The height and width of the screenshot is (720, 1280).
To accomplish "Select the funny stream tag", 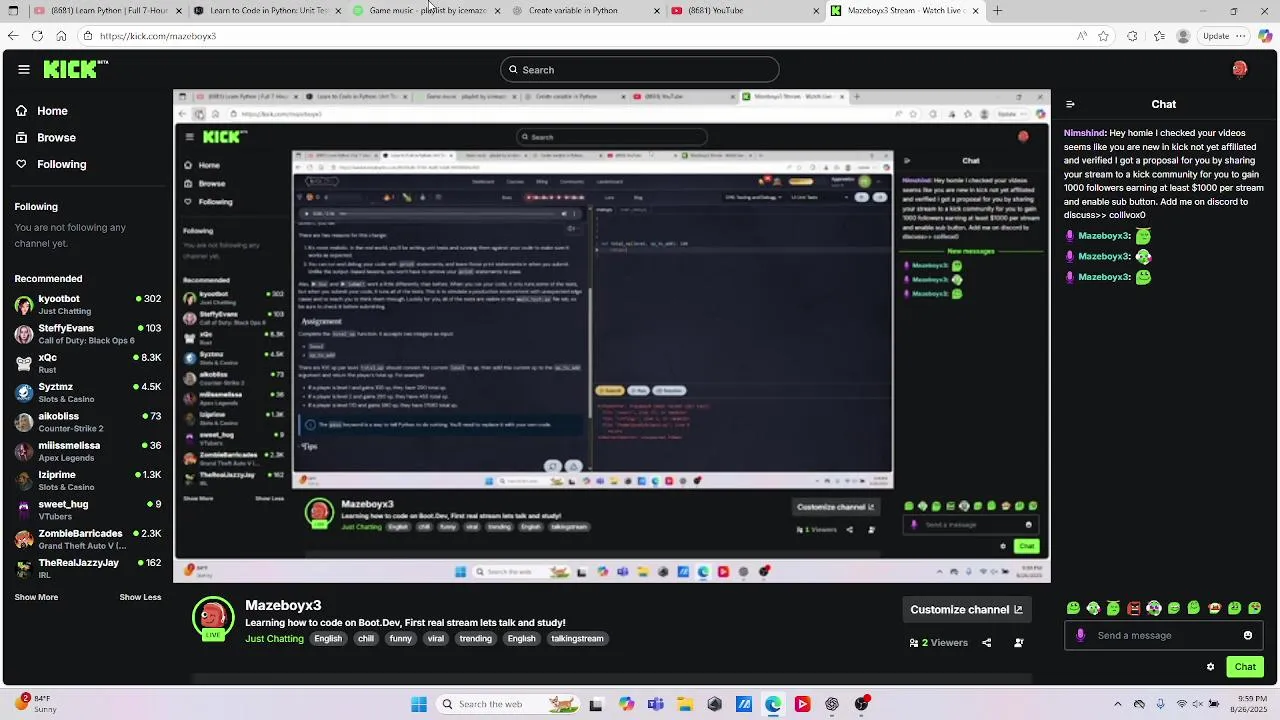I will [x=401, y=638].
